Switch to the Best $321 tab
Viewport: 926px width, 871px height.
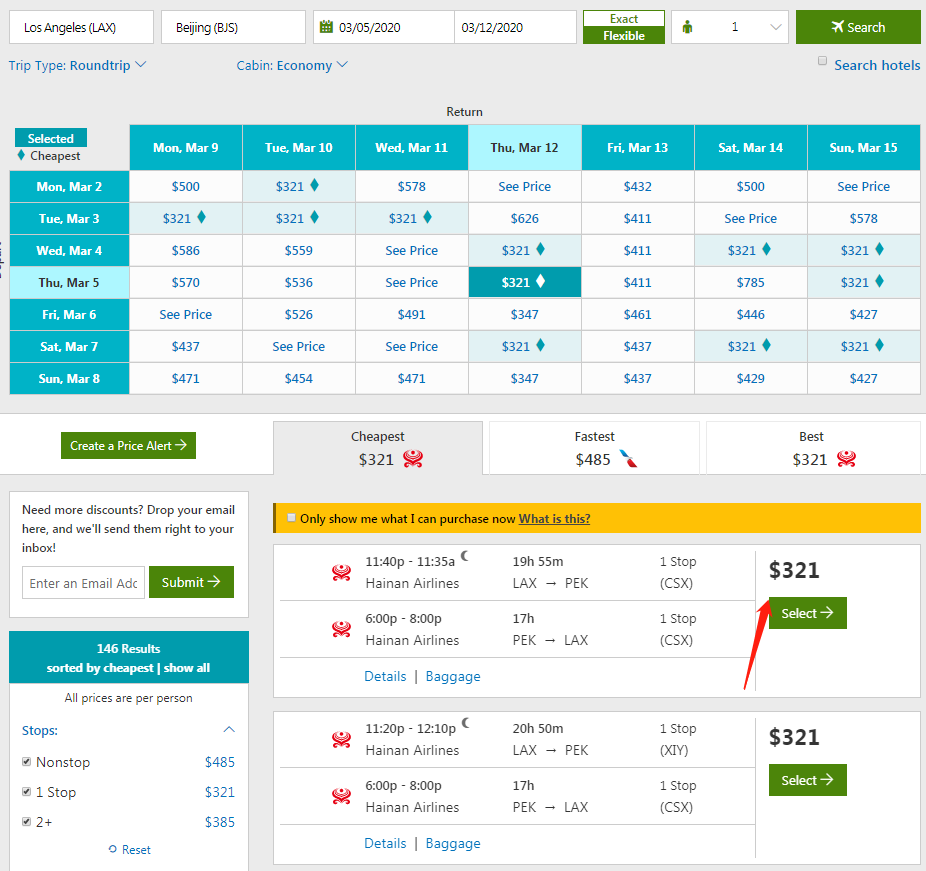click(x=813, y=448)
